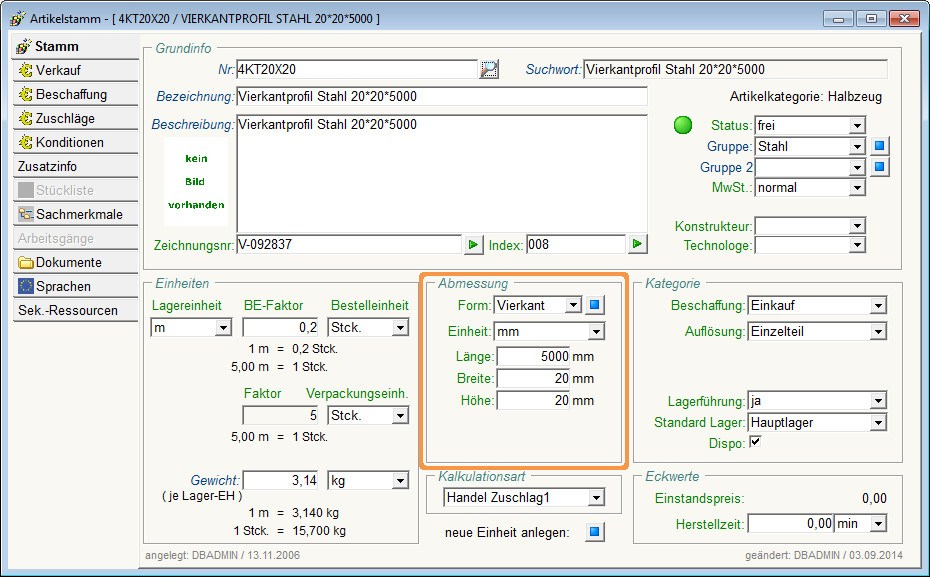Click blue square button next to Gruppe 2
Image resolution: width=930 pixels, height=577 pixels.
point(880,167)
